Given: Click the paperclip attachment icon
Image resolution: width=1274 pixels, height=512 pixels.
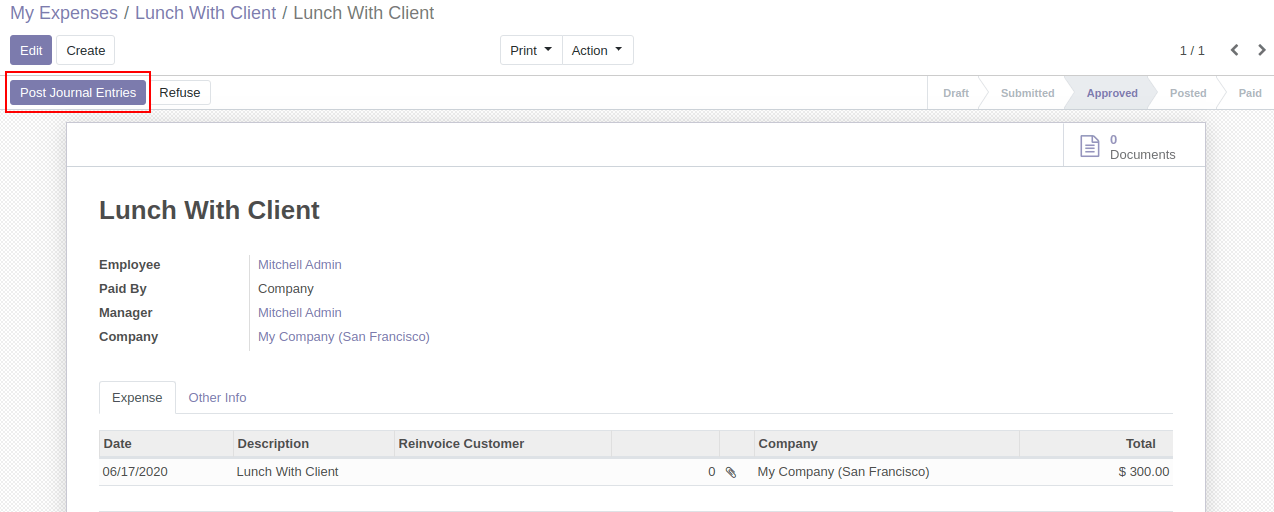Looking at the screenshot, I should 731,472.
